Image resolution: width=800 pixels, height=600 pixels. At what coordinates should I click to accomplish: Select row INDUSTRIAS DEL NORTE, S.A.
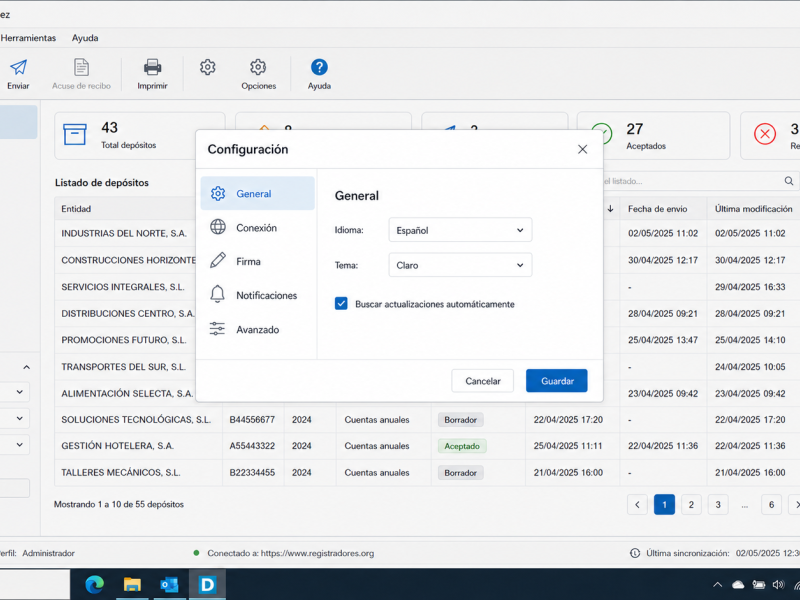[124, 233]
